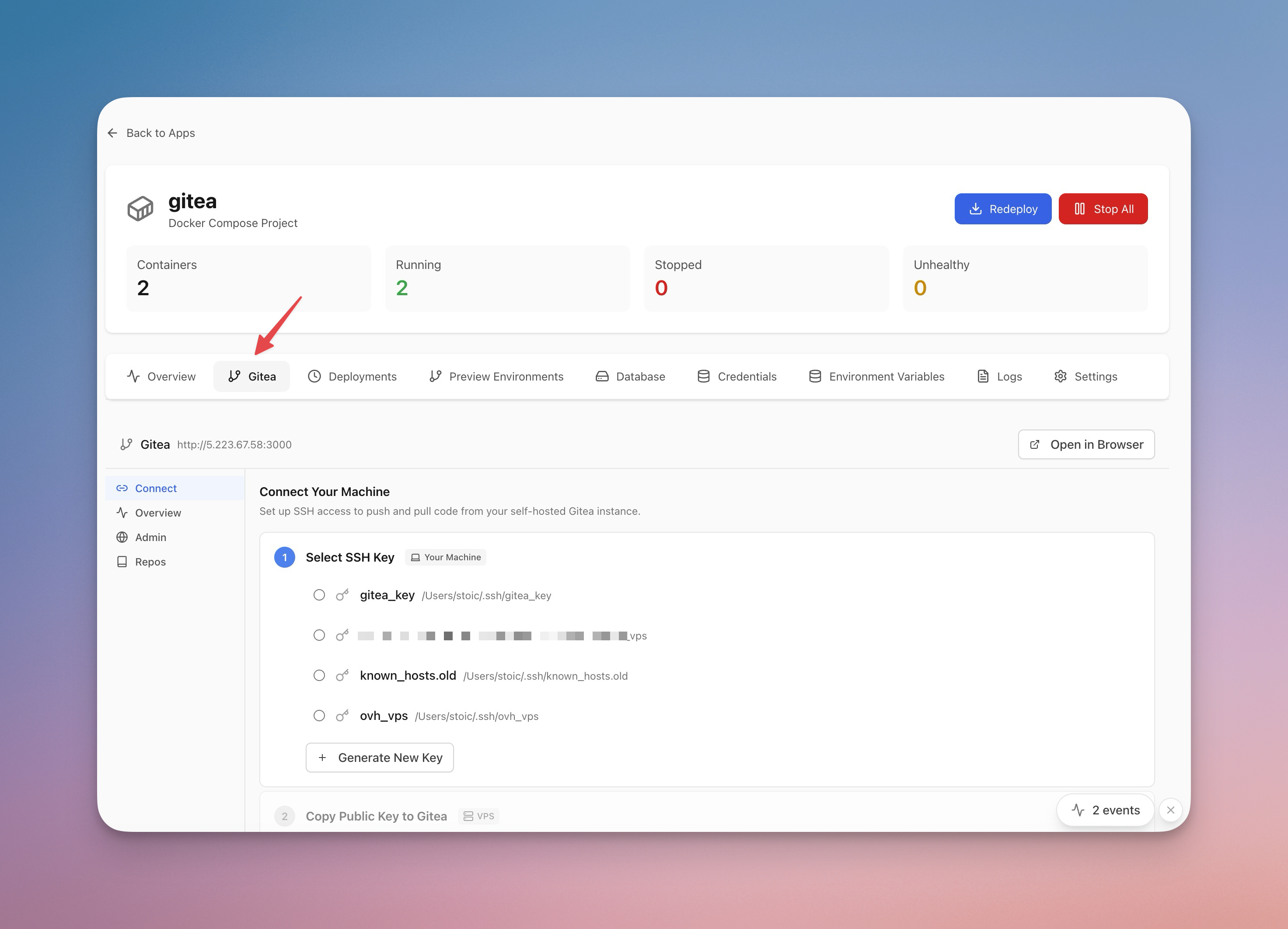This screenshot has width=1288, height=929.
Task: Select the gitea_key radio button
Action: (319, 595)
